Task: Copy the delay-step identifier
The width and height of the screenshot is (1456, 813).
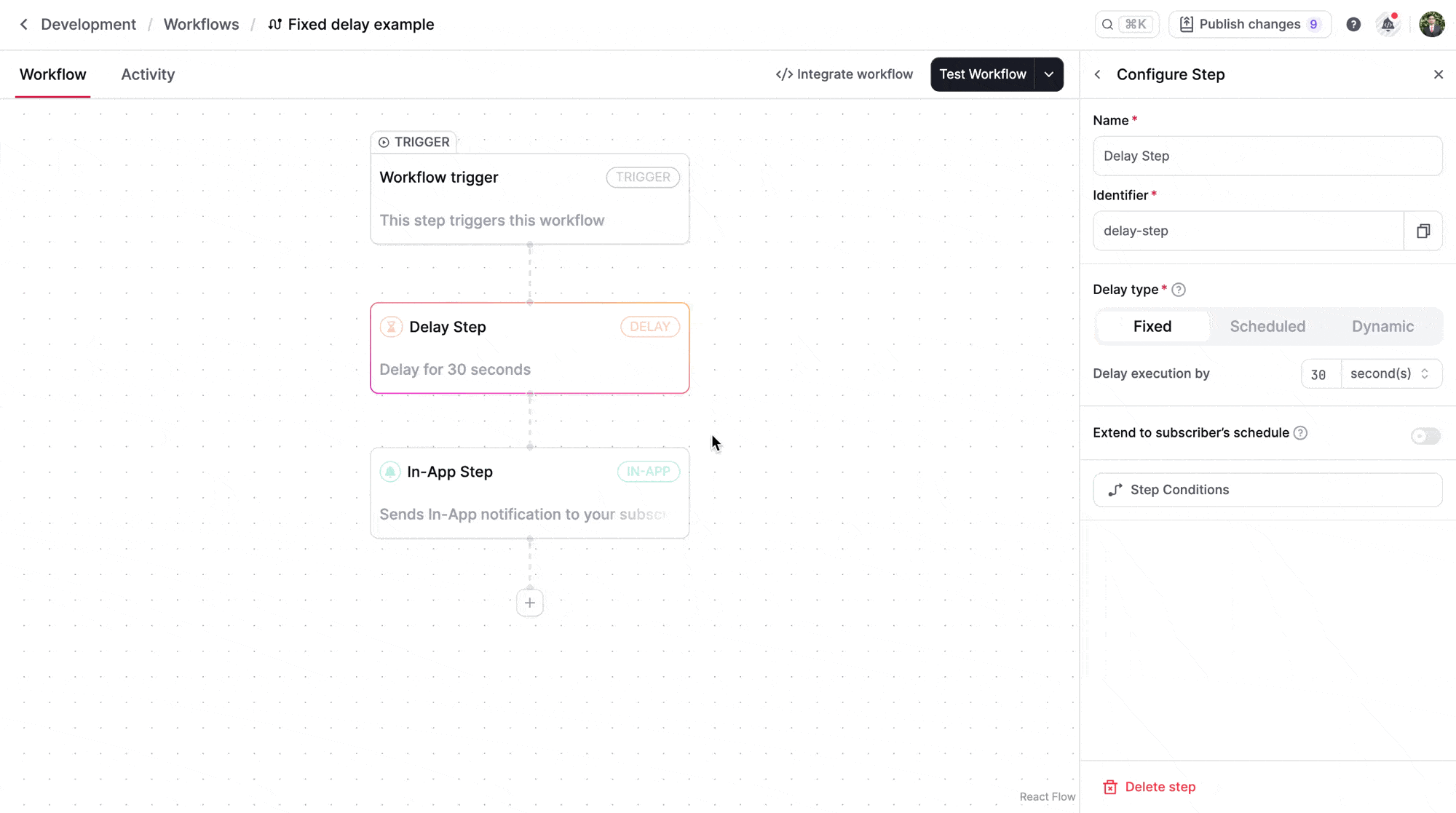Action: [1423, 231]
